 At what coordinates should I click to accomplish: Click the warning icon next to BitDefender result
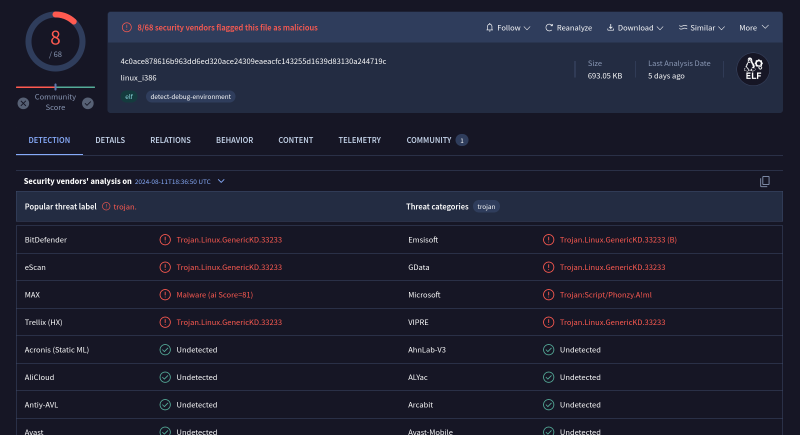pos(165,240)
